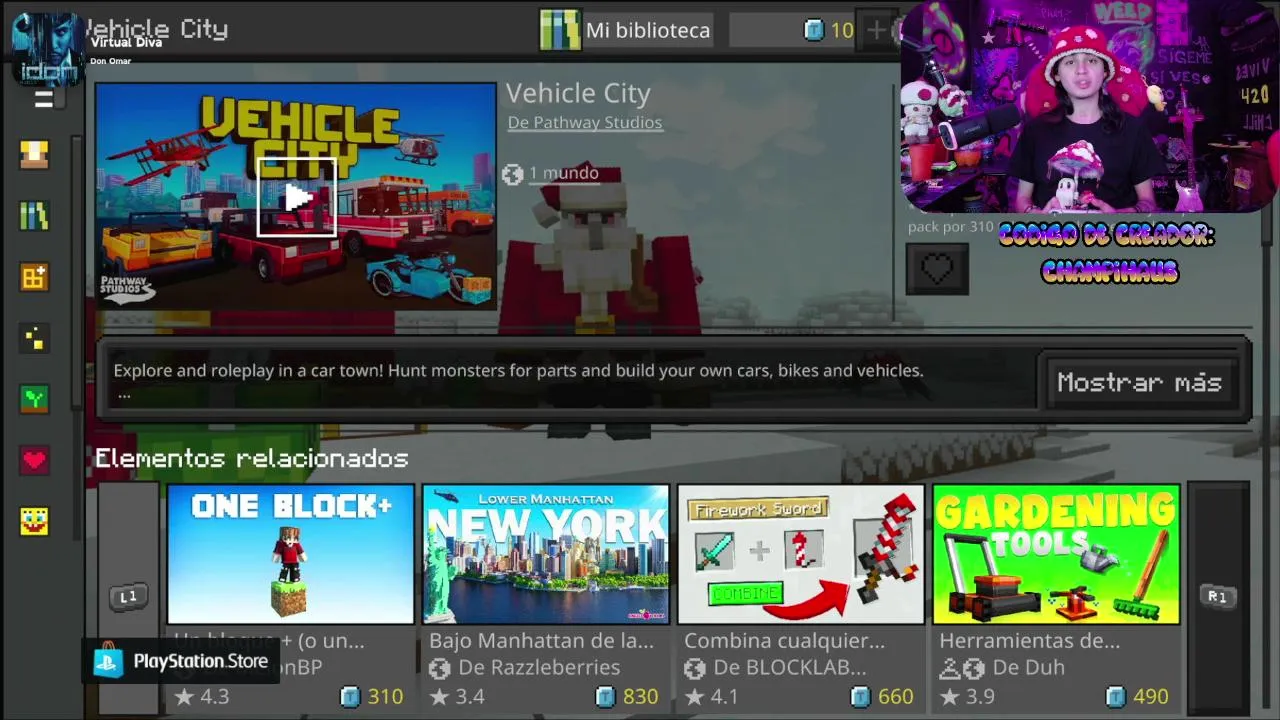Open De Pathway Studios creator link

pyautogui.click(x=585, y=122)
